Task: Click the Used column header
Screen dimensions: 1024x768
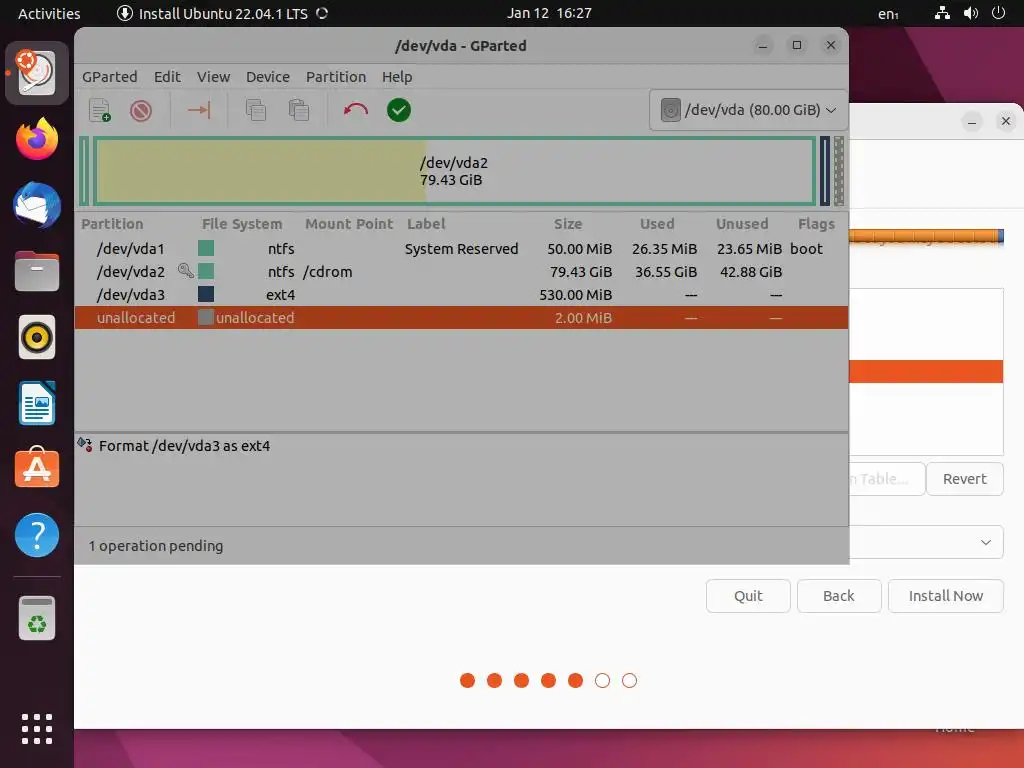Action: [656, 224]
